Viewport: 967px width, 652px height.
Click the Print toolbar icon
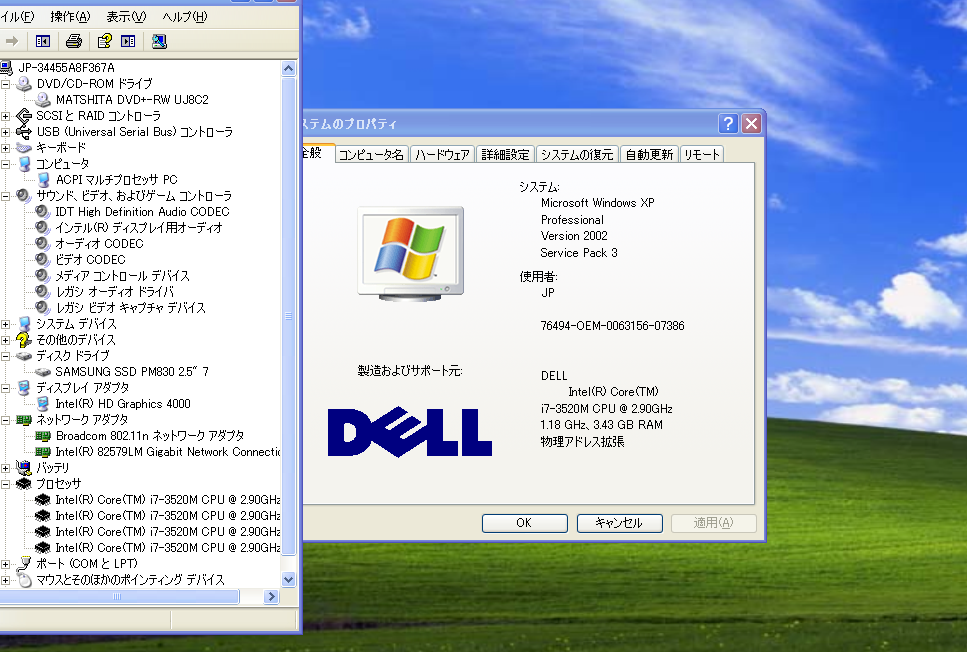(73, 41)
